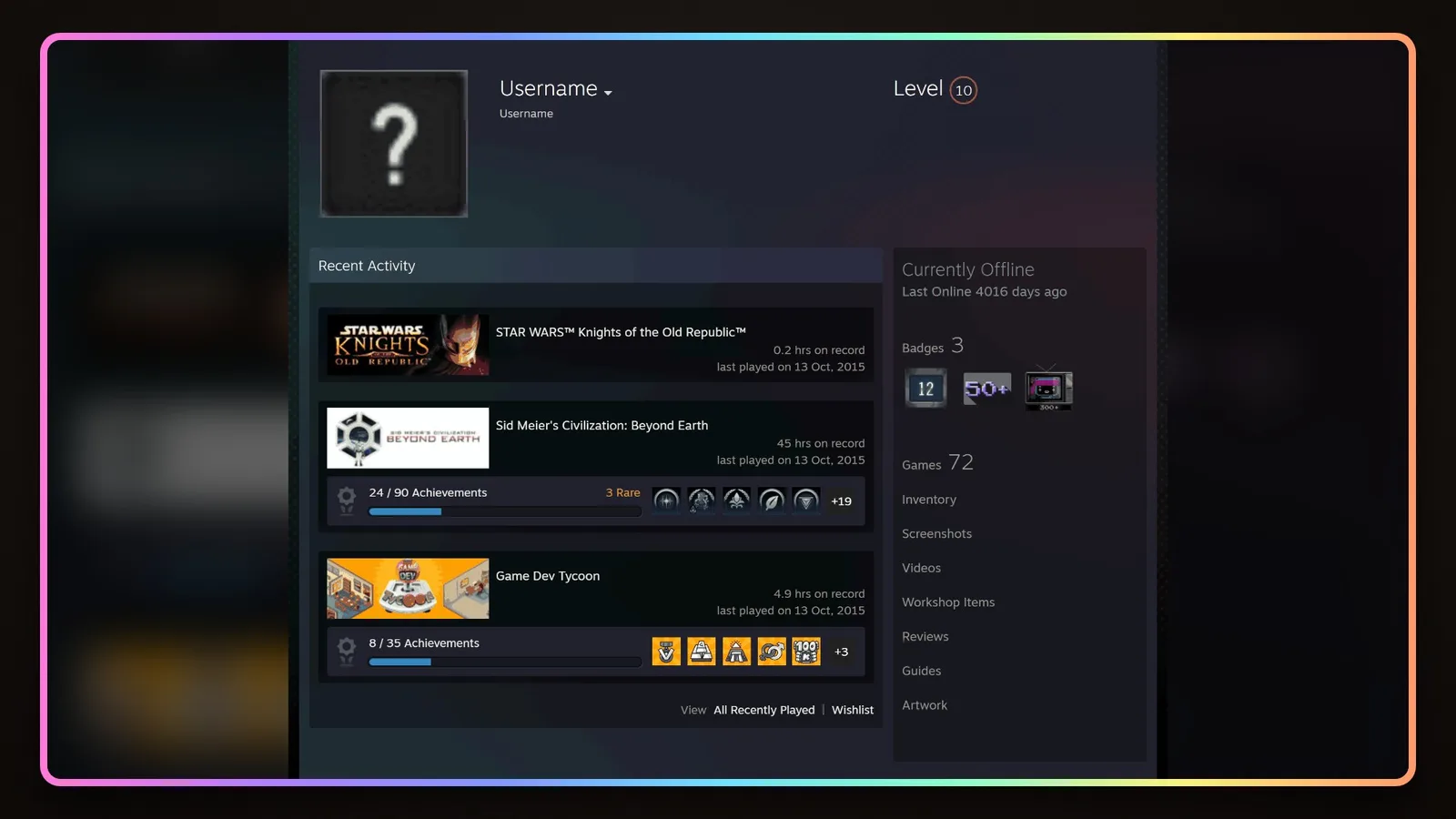Image resolution: width=1456 pixels, height=819 pixels.
Task: Open first Game Dev Tycoon achievement icon
Action: click(x=666, y=652)
